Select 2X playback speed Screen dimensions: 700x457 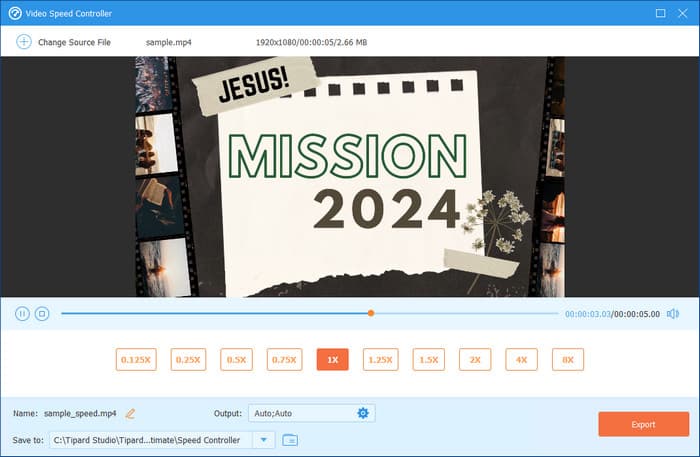[475, 360]
